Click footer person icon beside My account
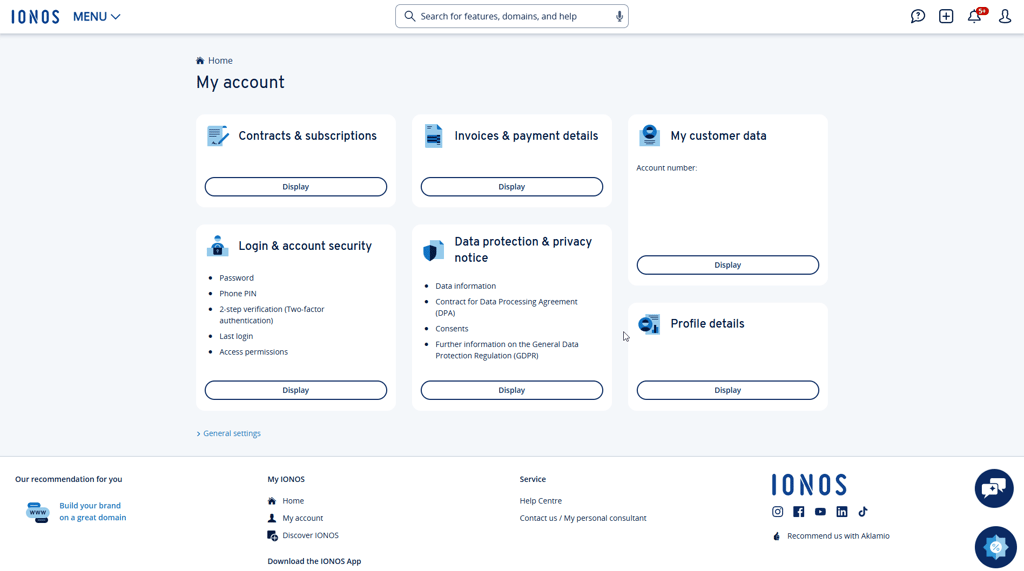The width and height of the screenshot is (1024, 571). coord(272,518)
